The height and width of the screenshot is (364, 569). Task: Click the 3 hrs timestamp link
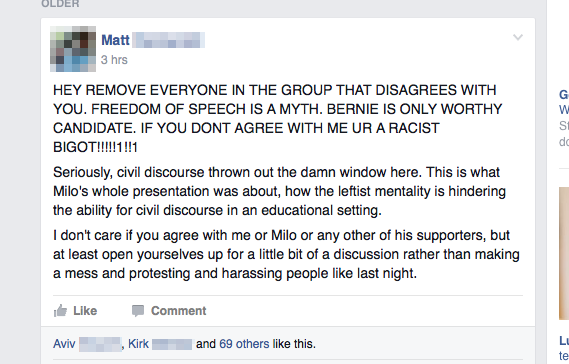(x=114, y=60)
